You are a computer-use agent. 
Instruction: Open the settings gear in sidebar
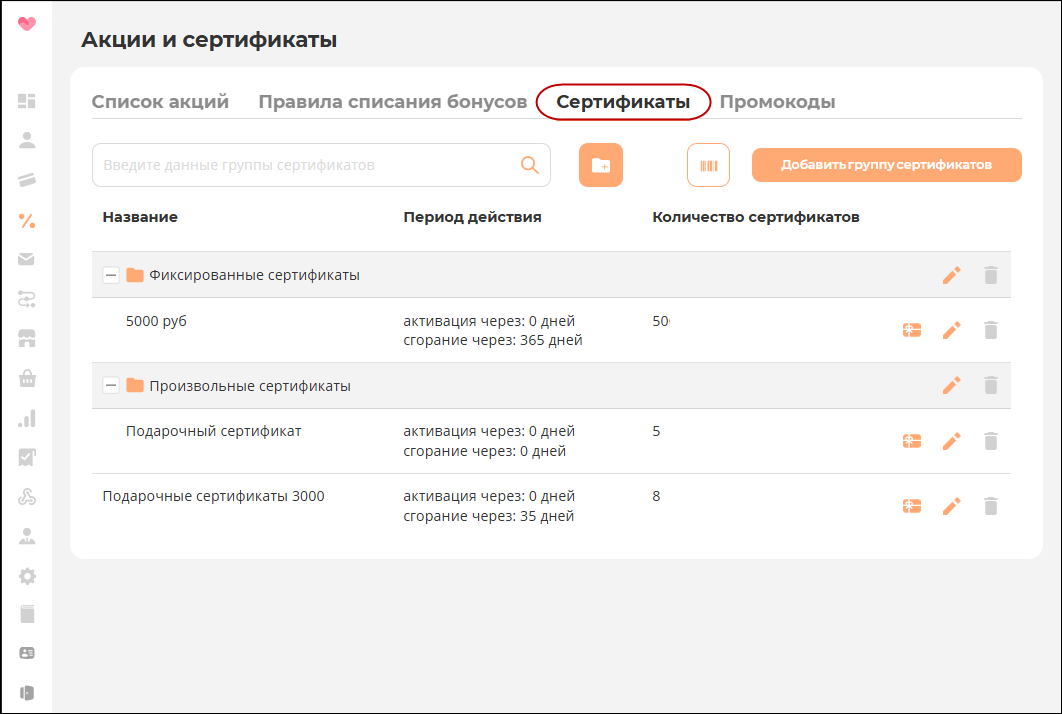coord(27,576)
